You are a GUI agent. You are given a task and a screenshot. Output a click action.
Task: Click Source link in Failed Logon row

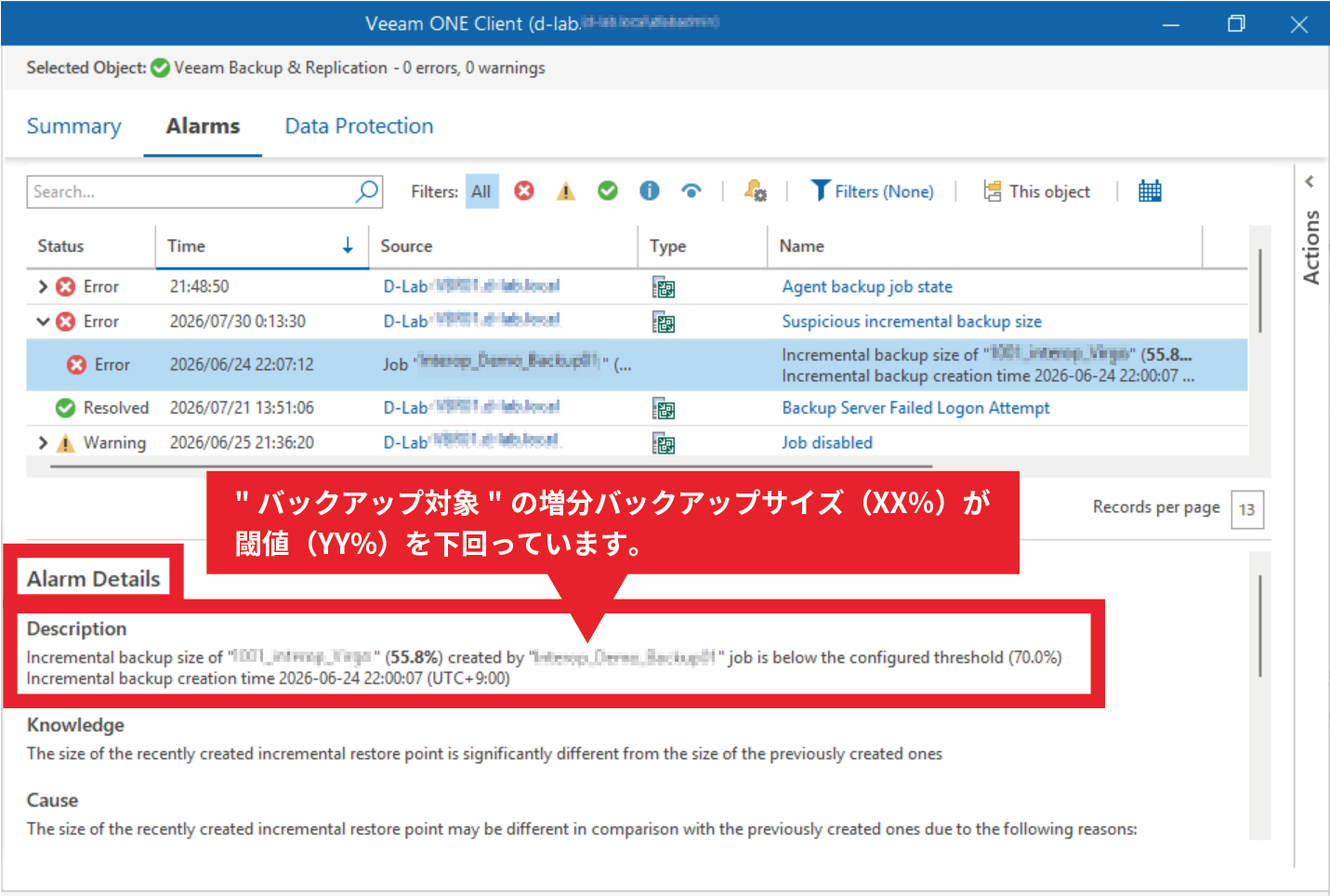[x=471, y=407]
